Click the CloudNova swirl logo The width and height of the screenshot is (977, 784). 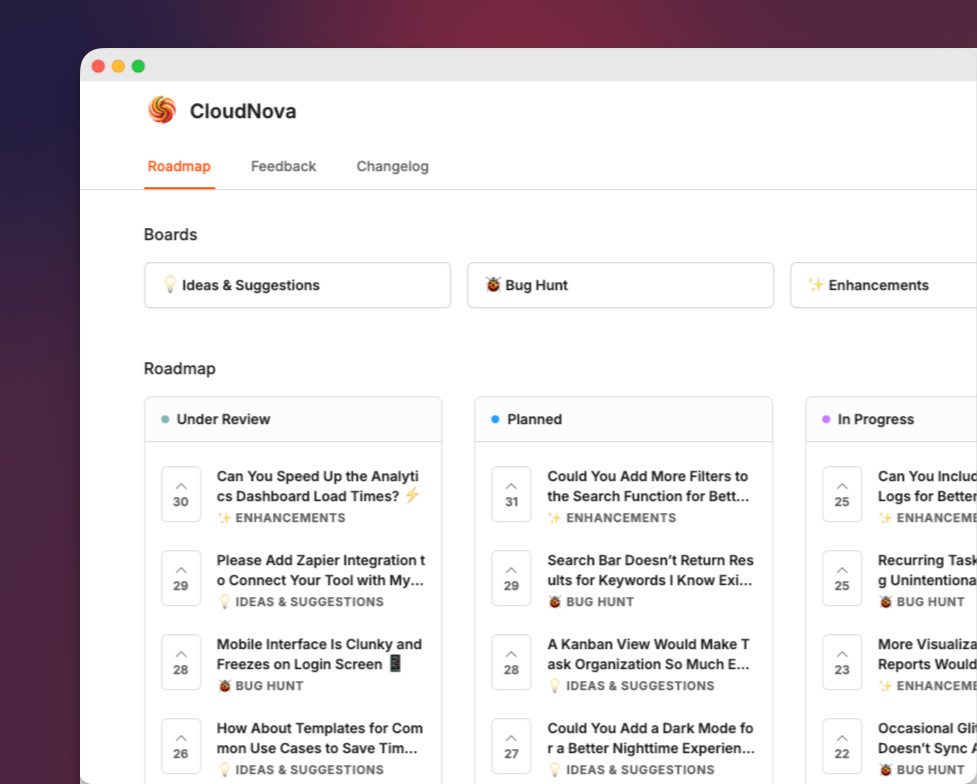(162, 110)
